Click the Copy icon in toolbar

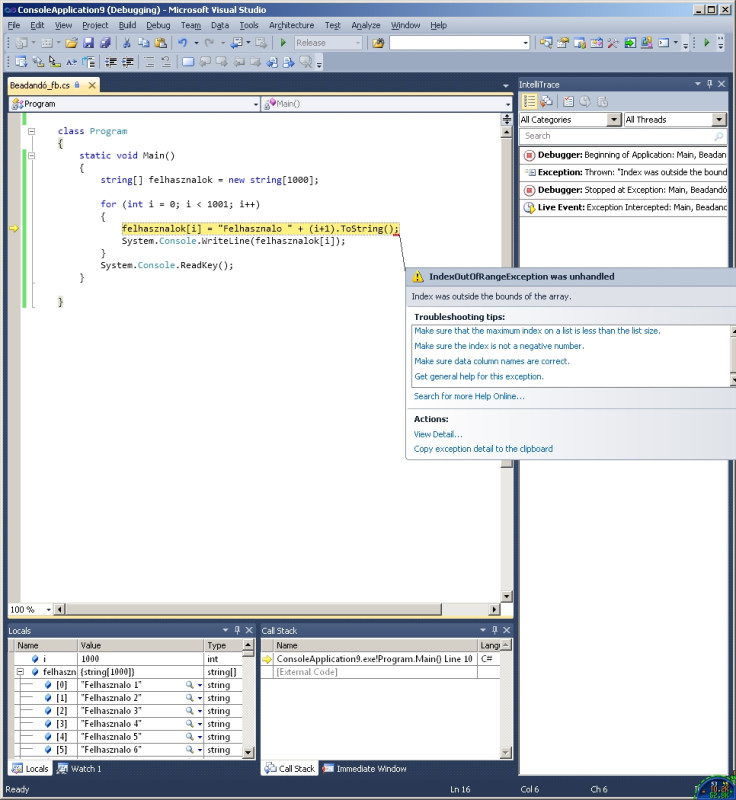[x=144, y=43]
